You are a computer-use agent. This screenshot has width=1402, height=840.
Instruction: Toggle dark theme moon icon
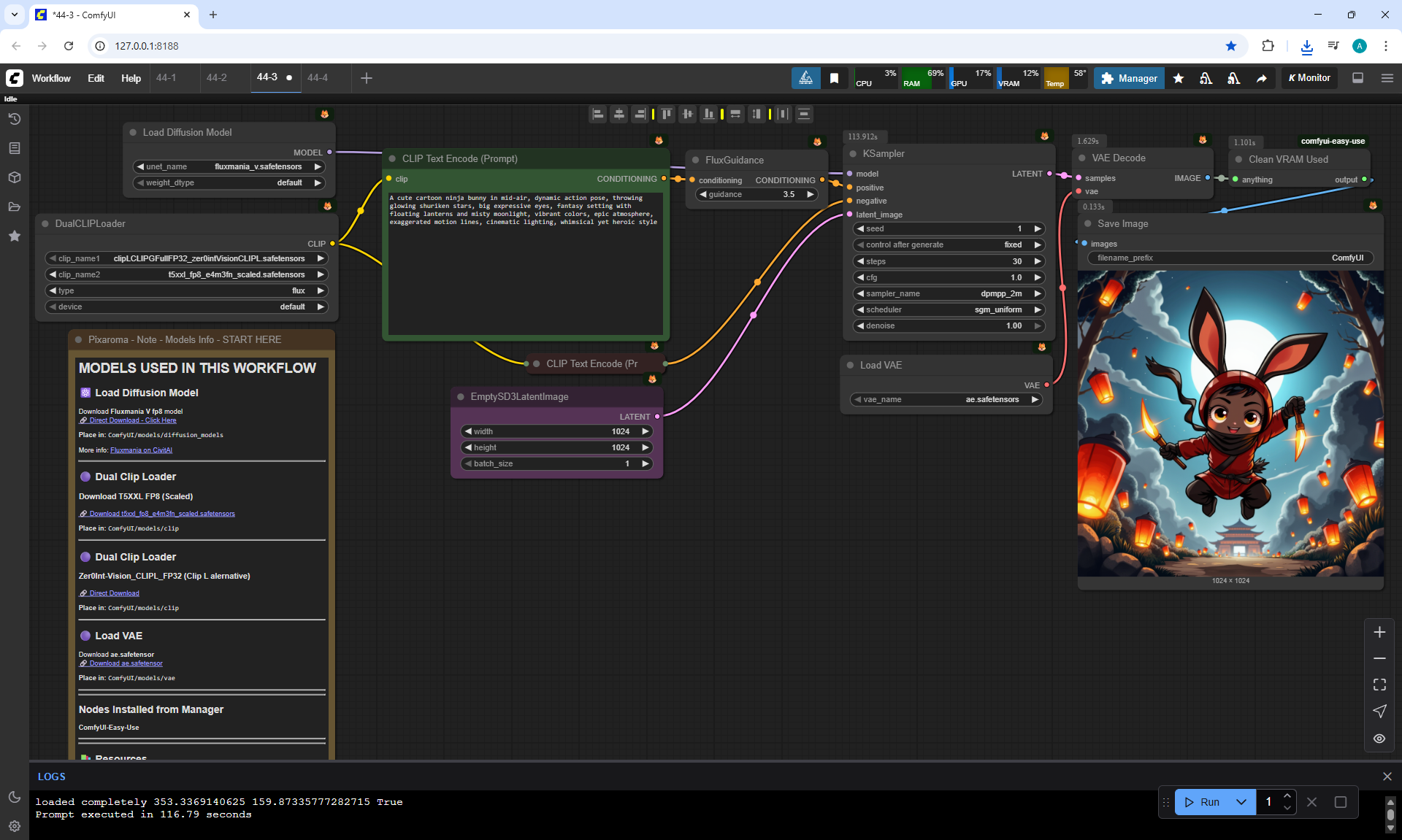[x=15, y=797]
